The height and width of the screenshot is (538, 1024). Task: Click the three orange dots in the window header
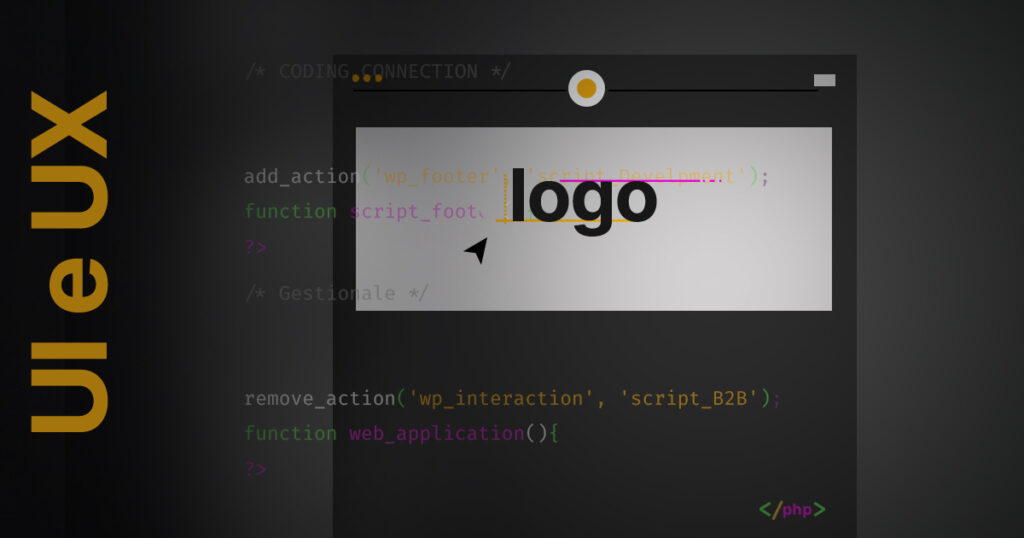coord(367,78)
